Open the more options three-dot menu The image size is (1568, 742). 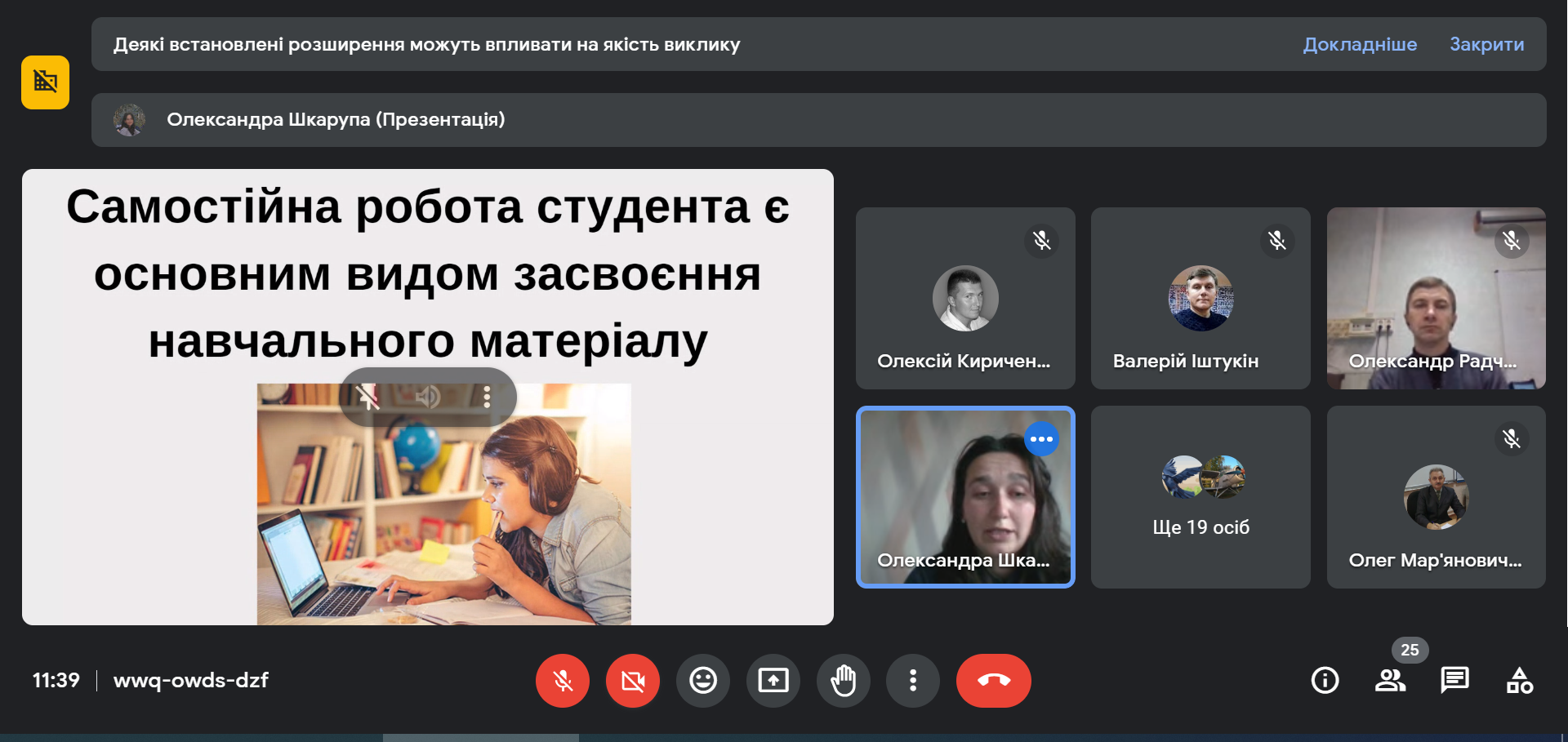click(913, 681)
